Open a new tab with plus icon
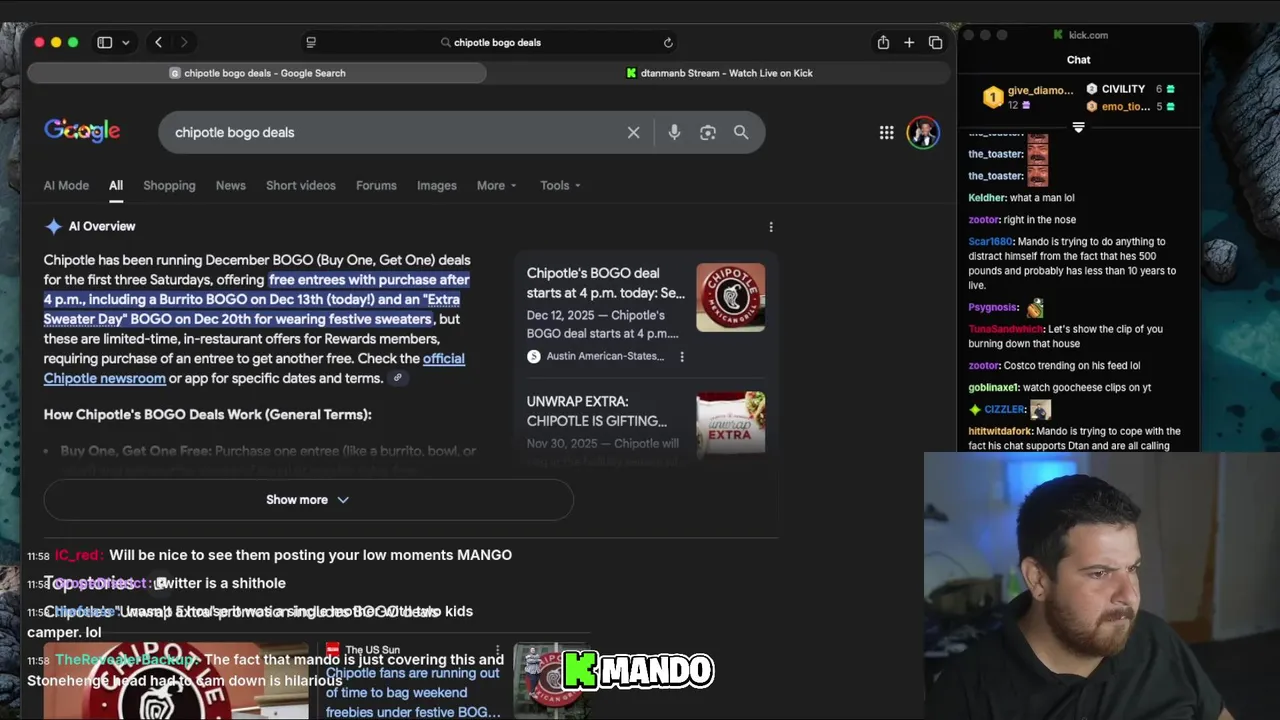 909,42
